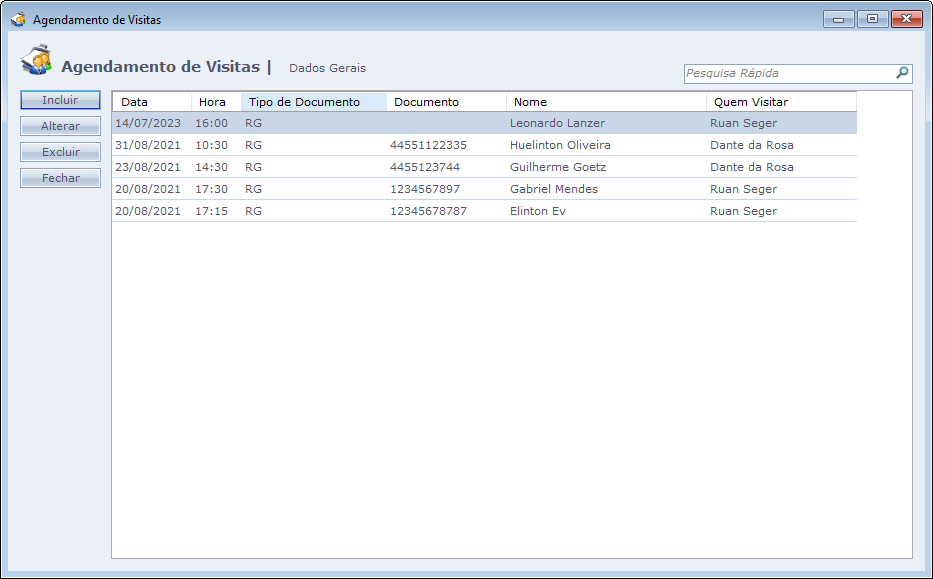
Task: Sort by the Data column header
Action: click(151, 102)
